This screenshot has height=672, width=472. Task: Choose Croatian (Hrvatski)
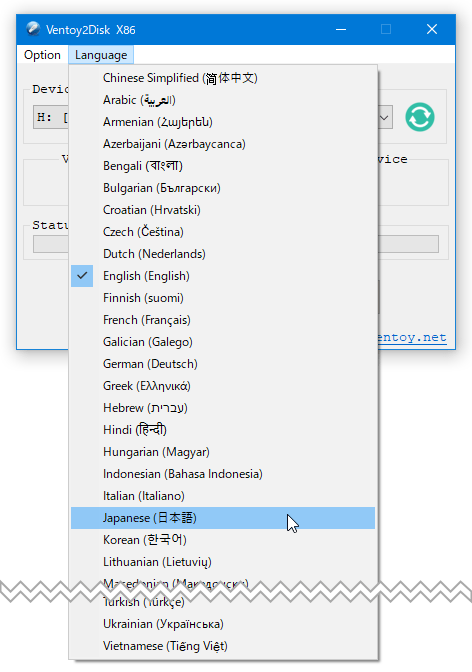point(223,210)
